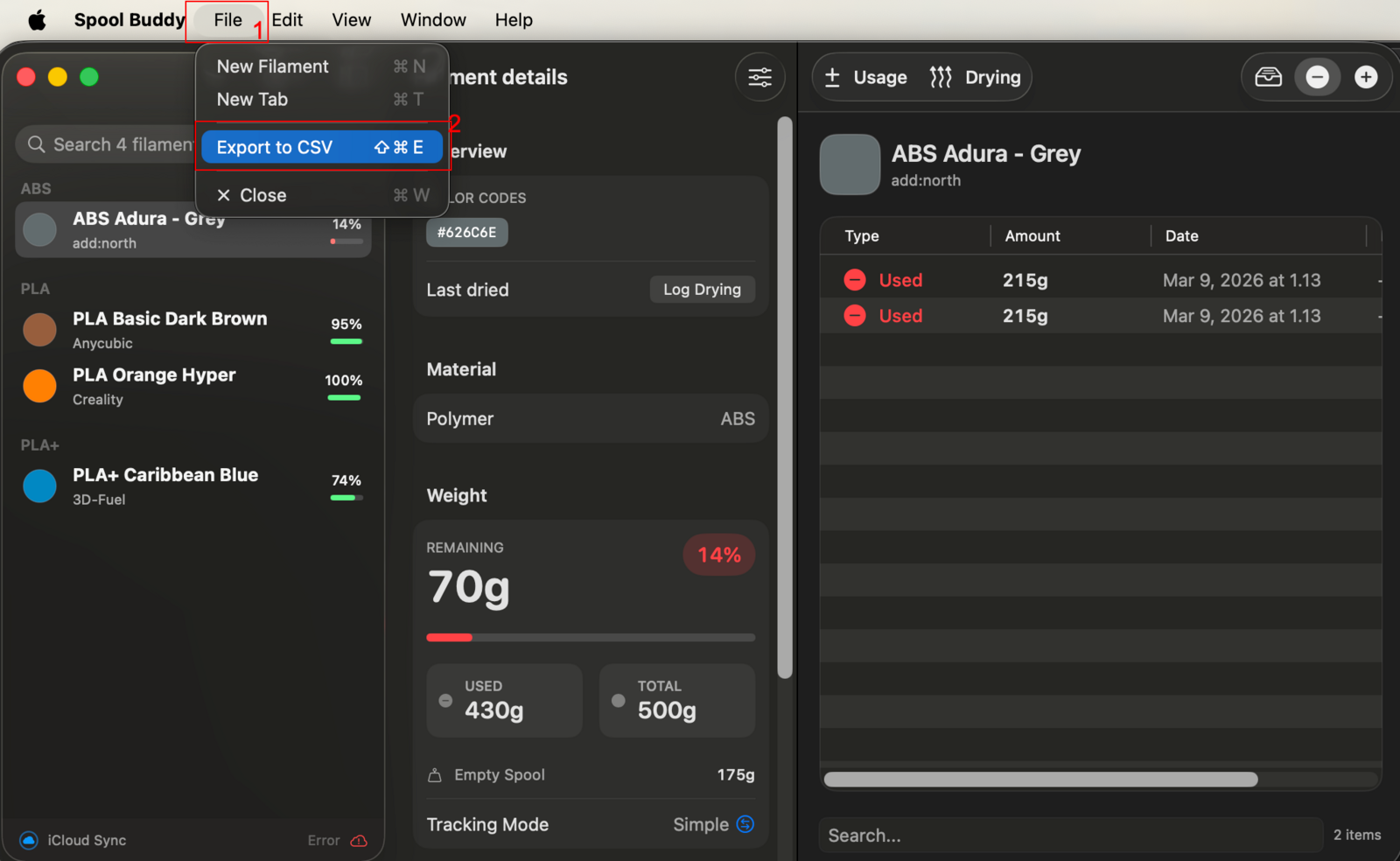Toggle Tracking Mode Simple switch icon
Viewport: 1400px width, 861px height.
745,824
